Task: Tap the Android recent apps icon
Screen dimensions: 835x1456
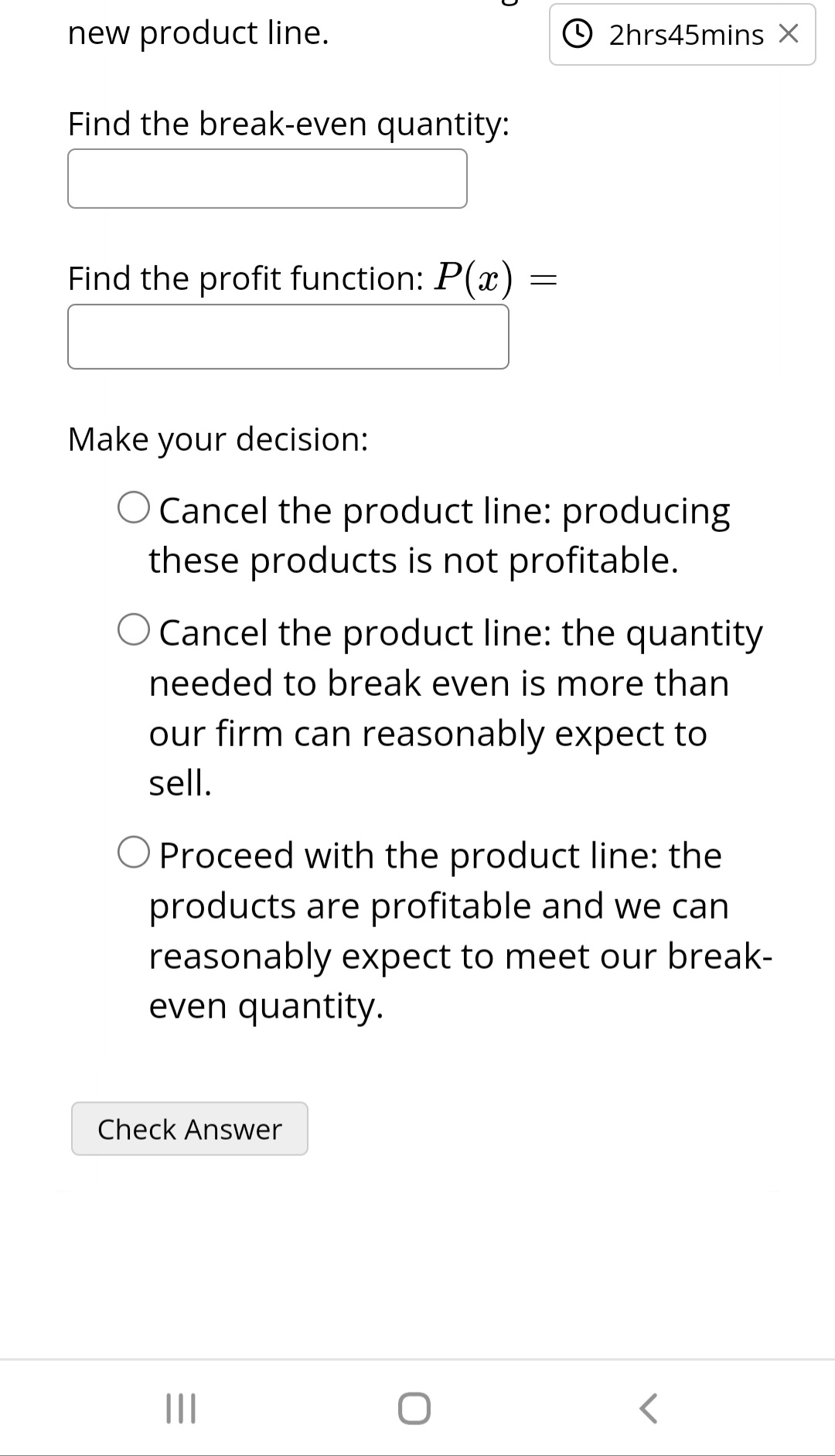Action: (182, 1407)
